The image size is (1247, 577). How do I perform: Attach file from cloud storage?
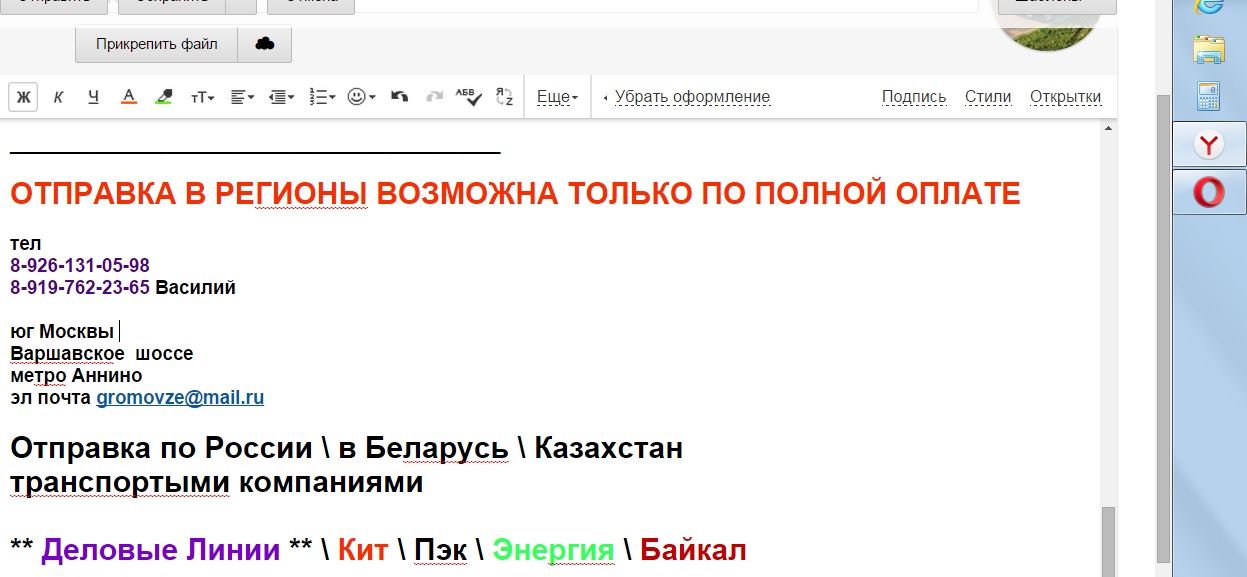point(265,44)
